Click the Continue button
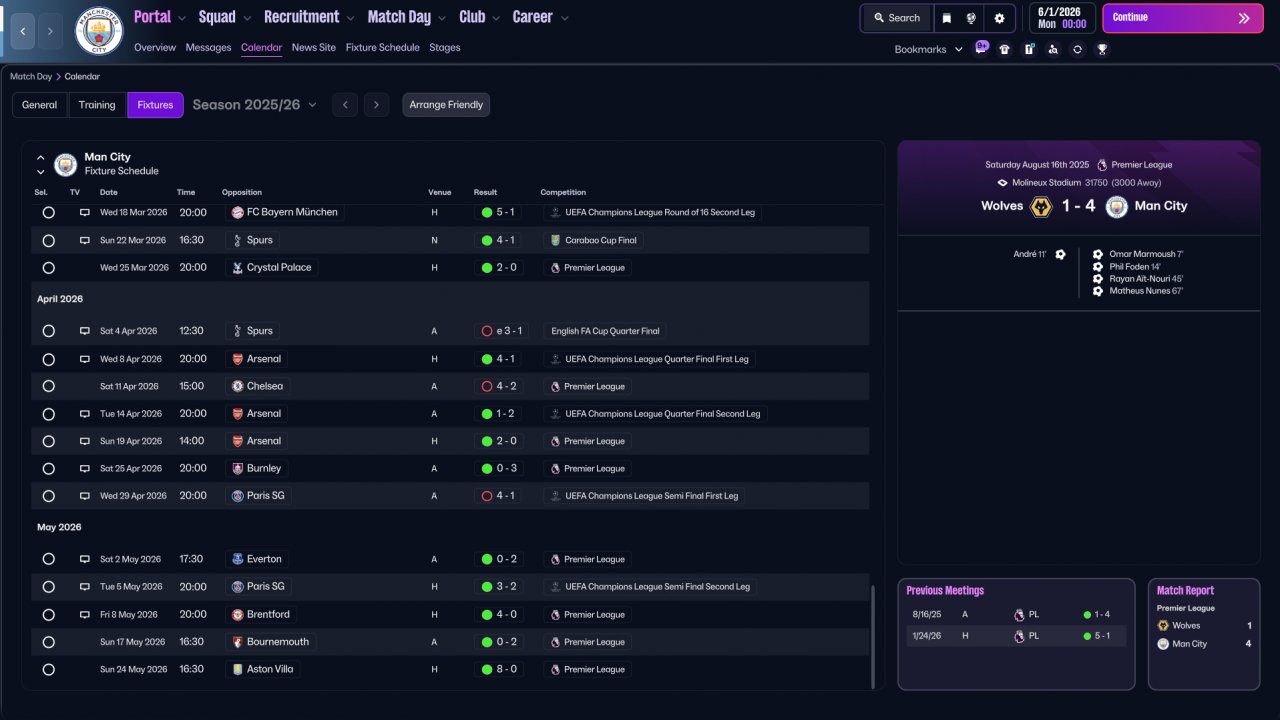Viewport: 1280px width, 720px height. point(1182,18)
